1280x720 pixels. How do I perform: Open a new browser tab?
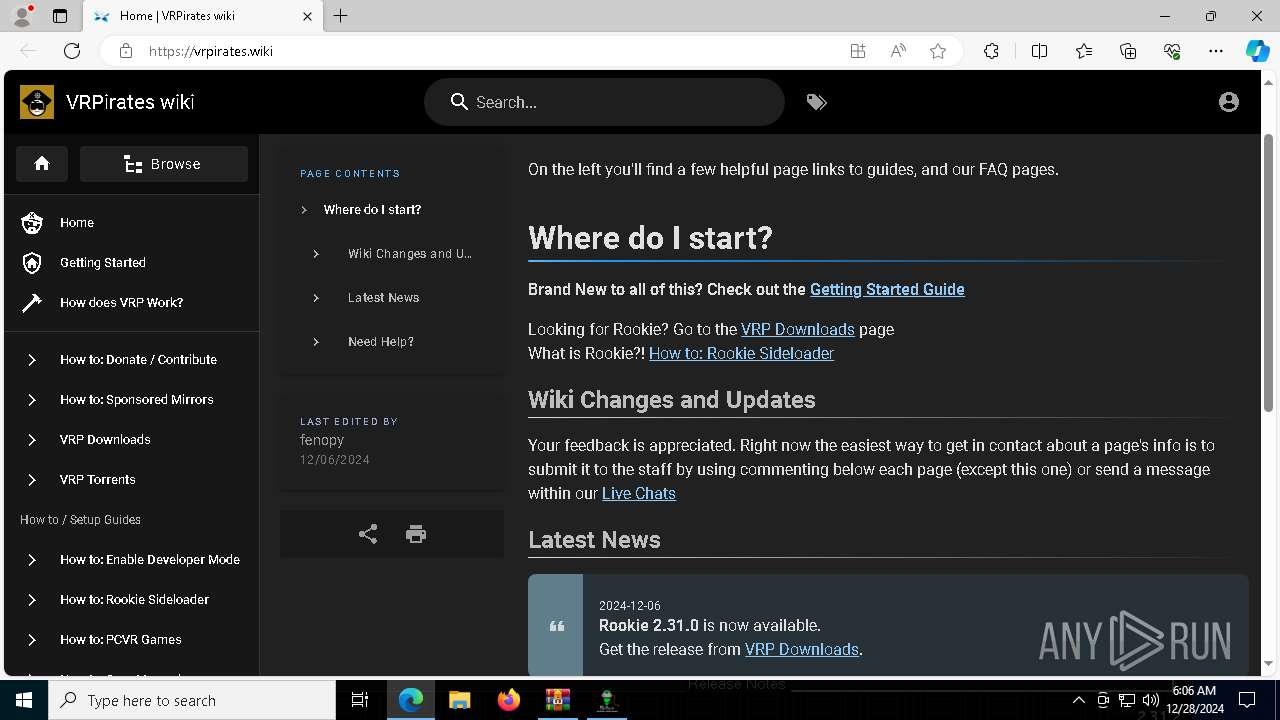coord(341,16)
